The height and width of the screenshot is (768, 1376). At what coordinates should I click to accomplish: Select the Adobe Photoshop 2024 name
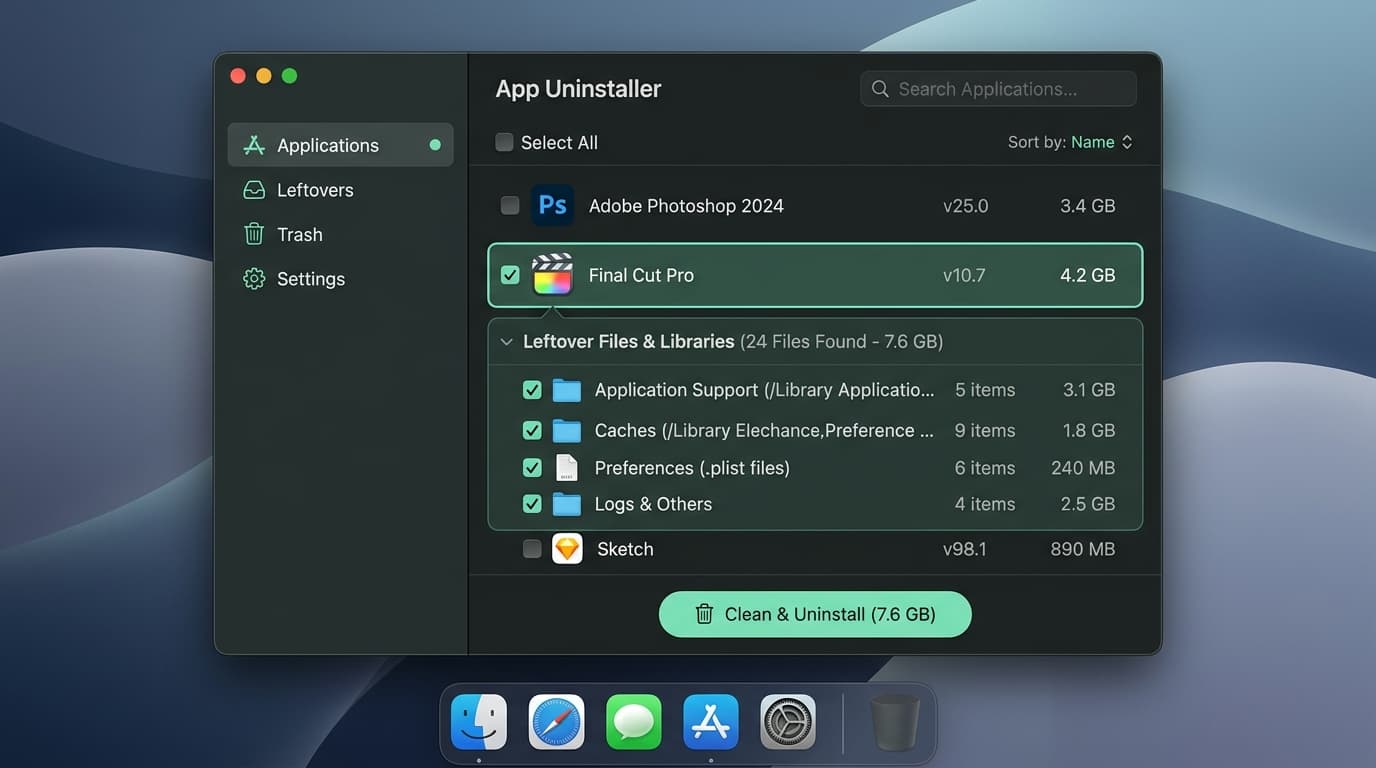[686, 206]
